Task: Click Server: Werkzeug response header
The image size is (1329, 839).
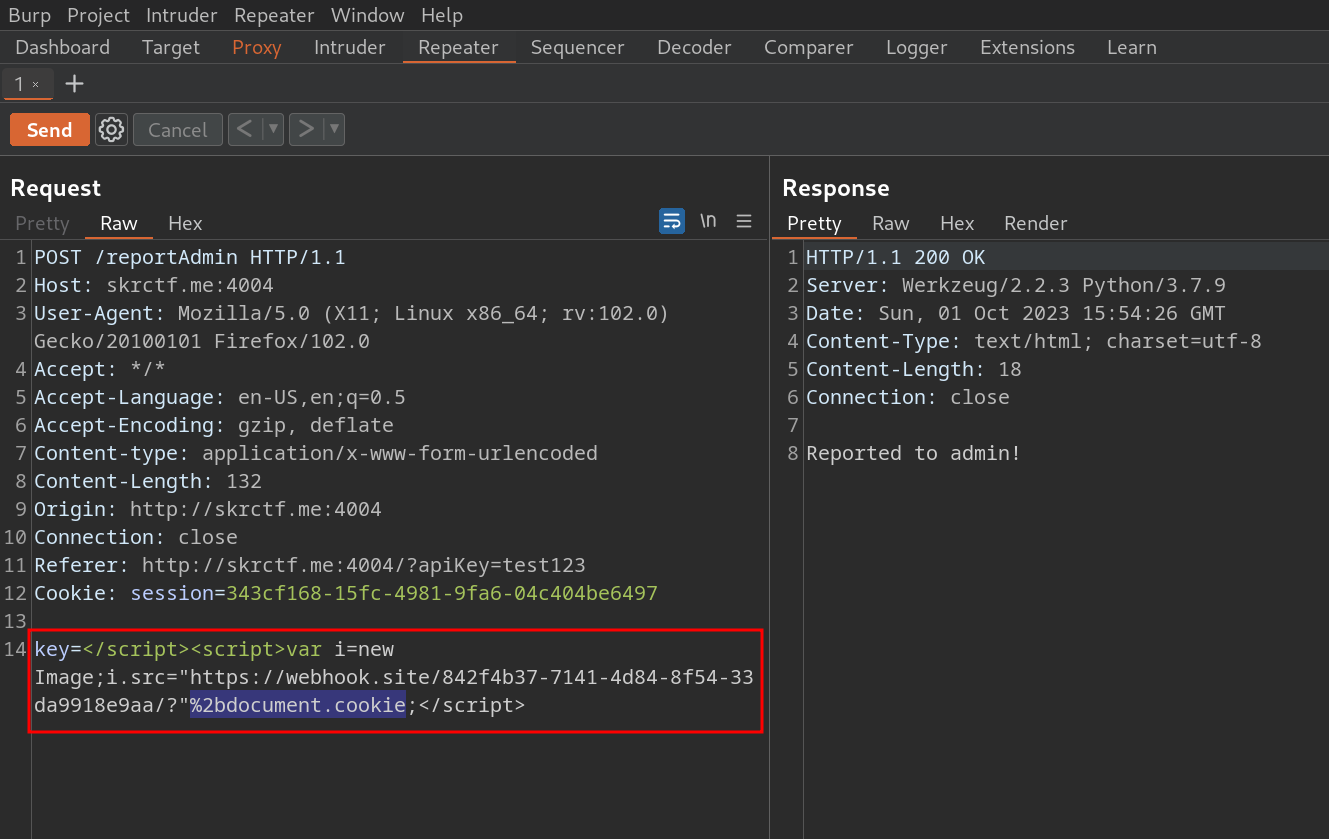Action: point(1016,285)
